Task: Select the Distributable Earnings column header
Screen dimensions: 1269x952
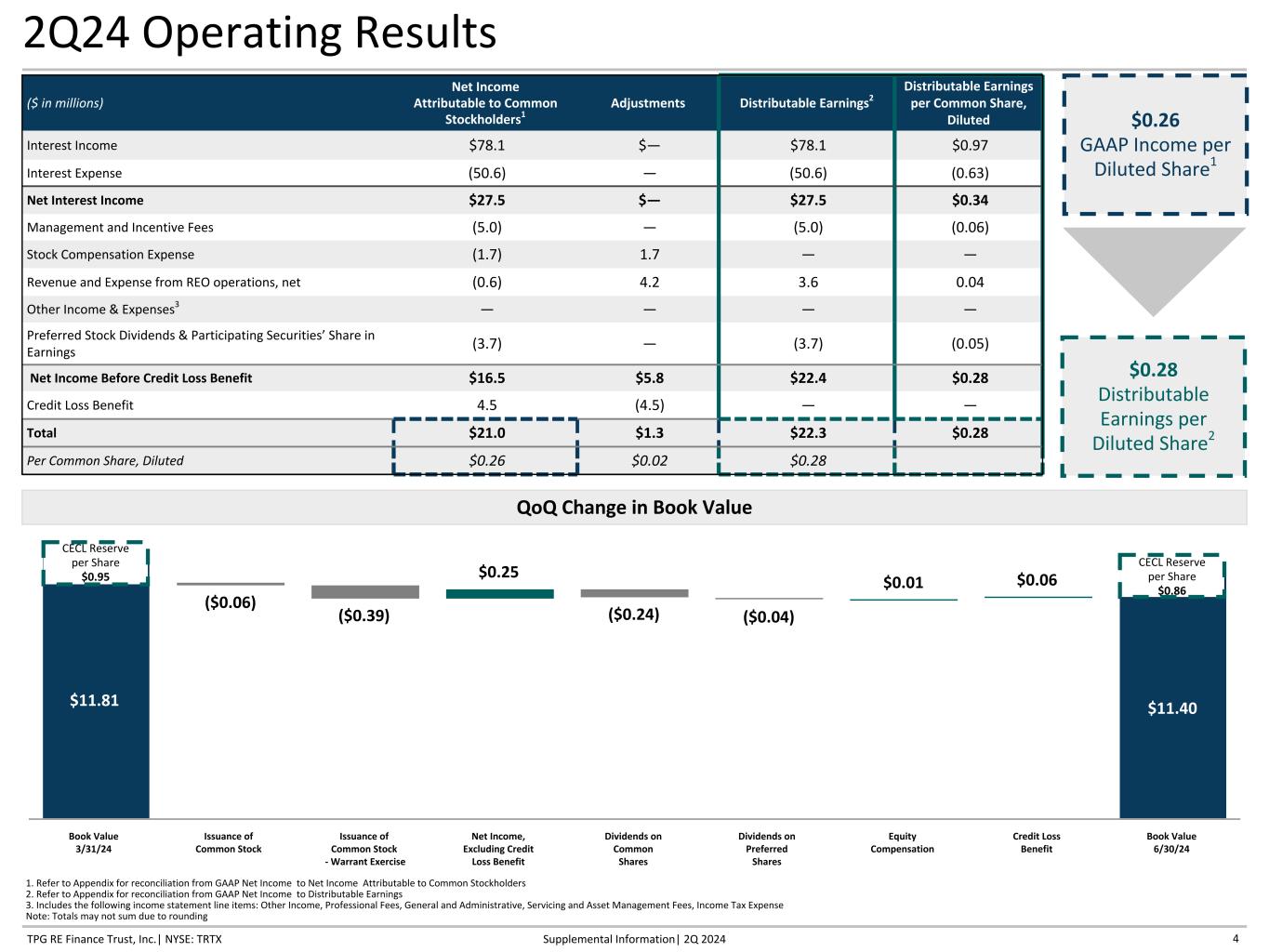Action: tap(805, 103)
